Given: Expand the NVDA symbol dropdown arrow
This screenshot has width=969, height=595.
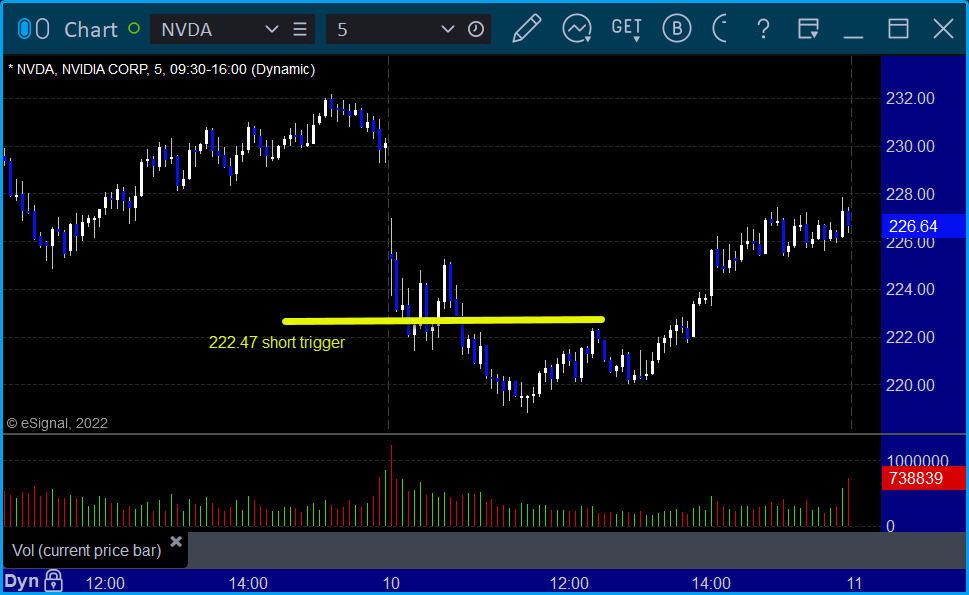Looking at the screenshot, I should (x=271, y=29).
